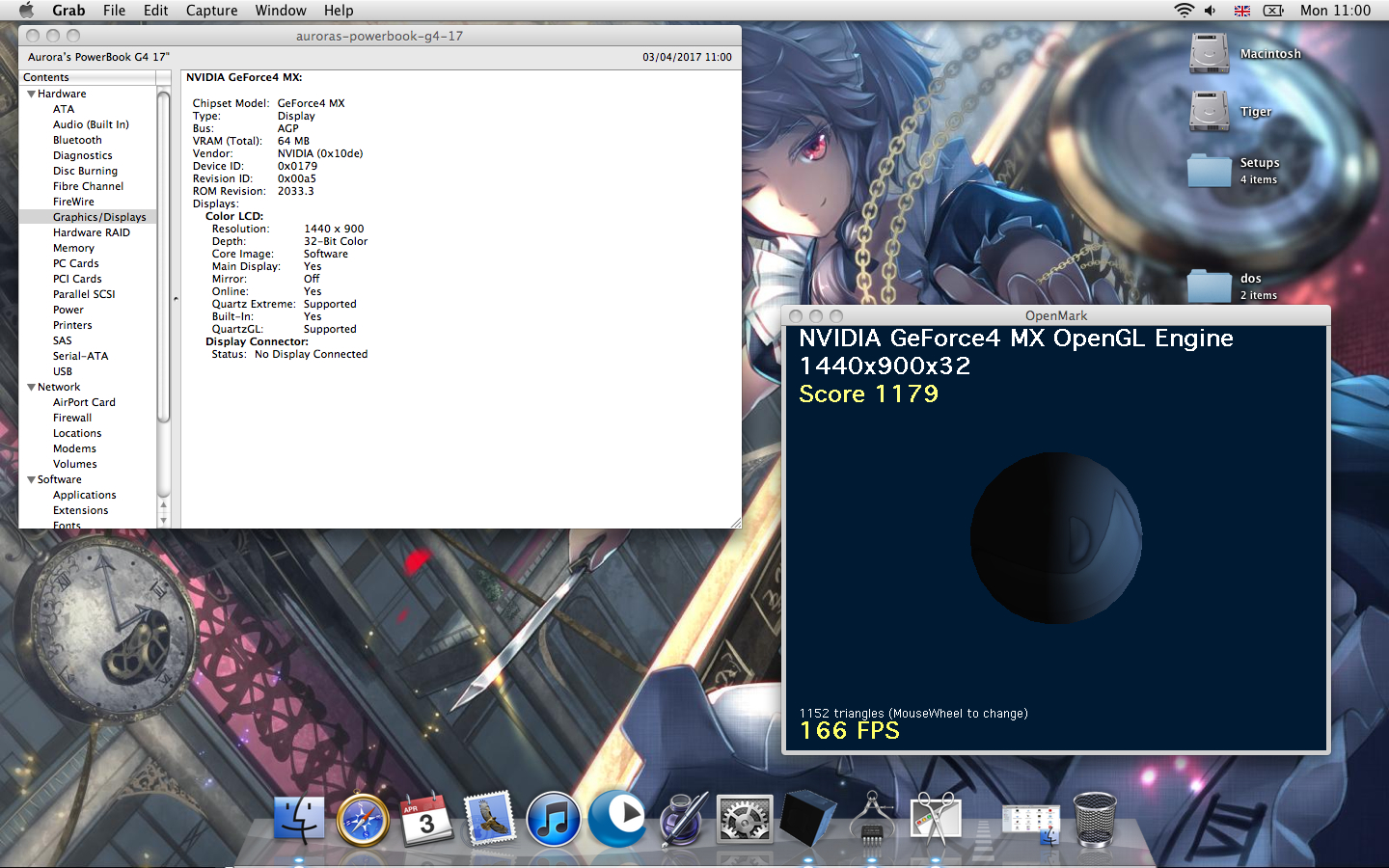Screen dimensions: 1389x868
Task: Open Finder from the Dock
Action: [x=299, y=821]
